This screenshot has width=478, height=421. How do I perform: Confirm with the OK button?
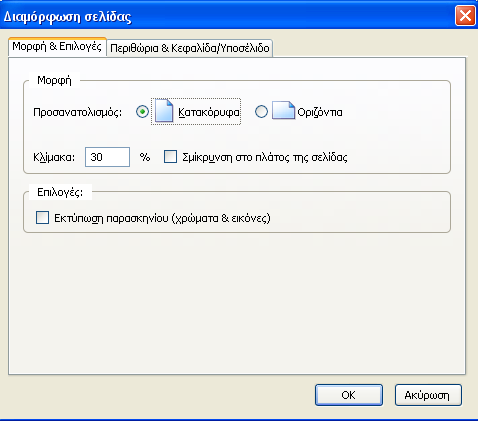349,395
